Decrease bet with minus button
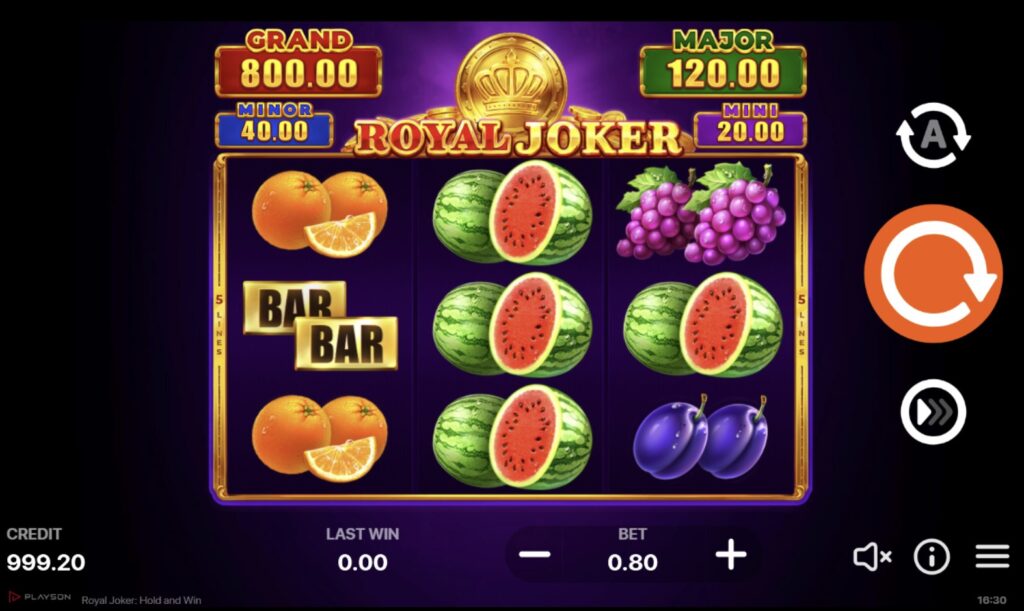Image resolution: width=1024 pixels, height=611 pixels. click(x=535, y=555)
